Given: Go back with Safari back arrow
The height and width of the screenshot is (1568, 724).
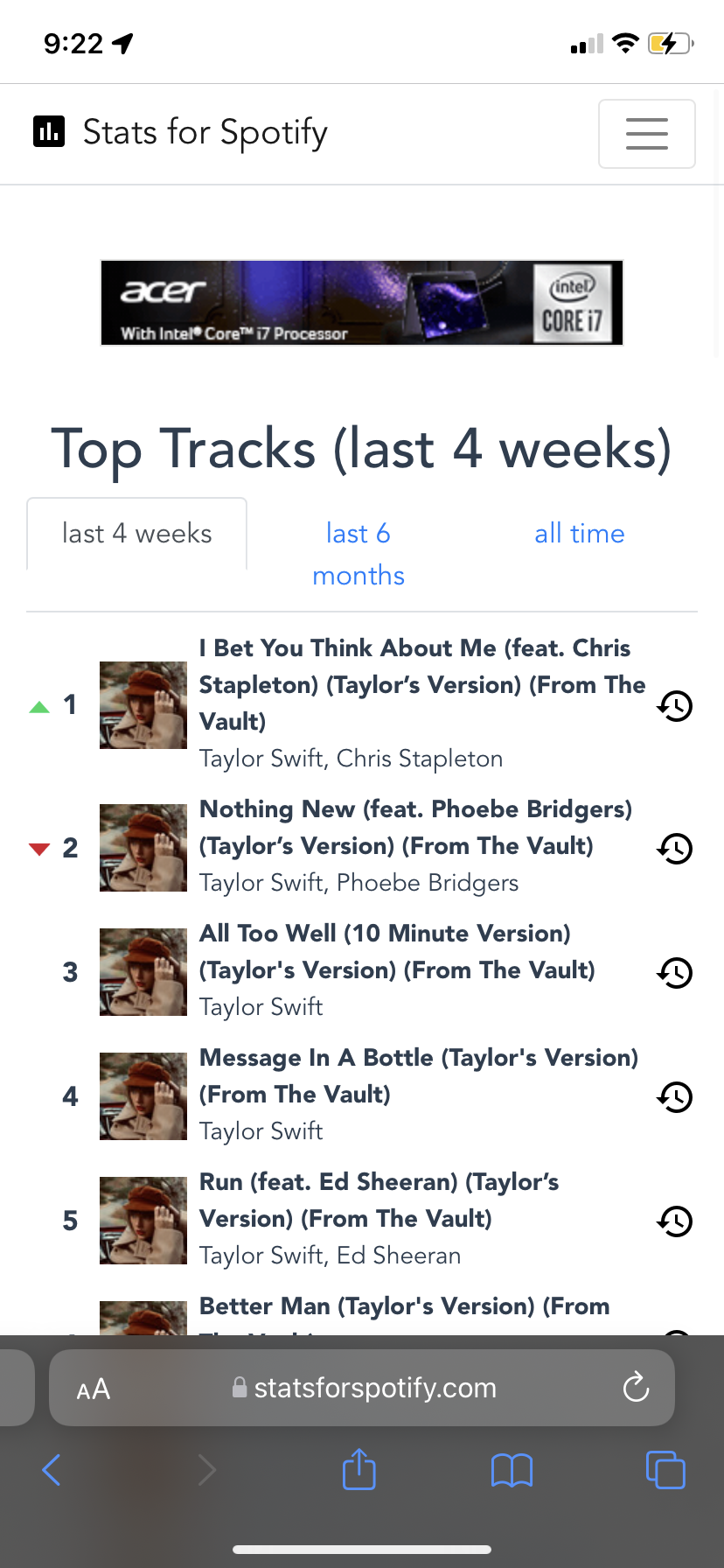Looking at the screenshot, I should [52, 1470].
